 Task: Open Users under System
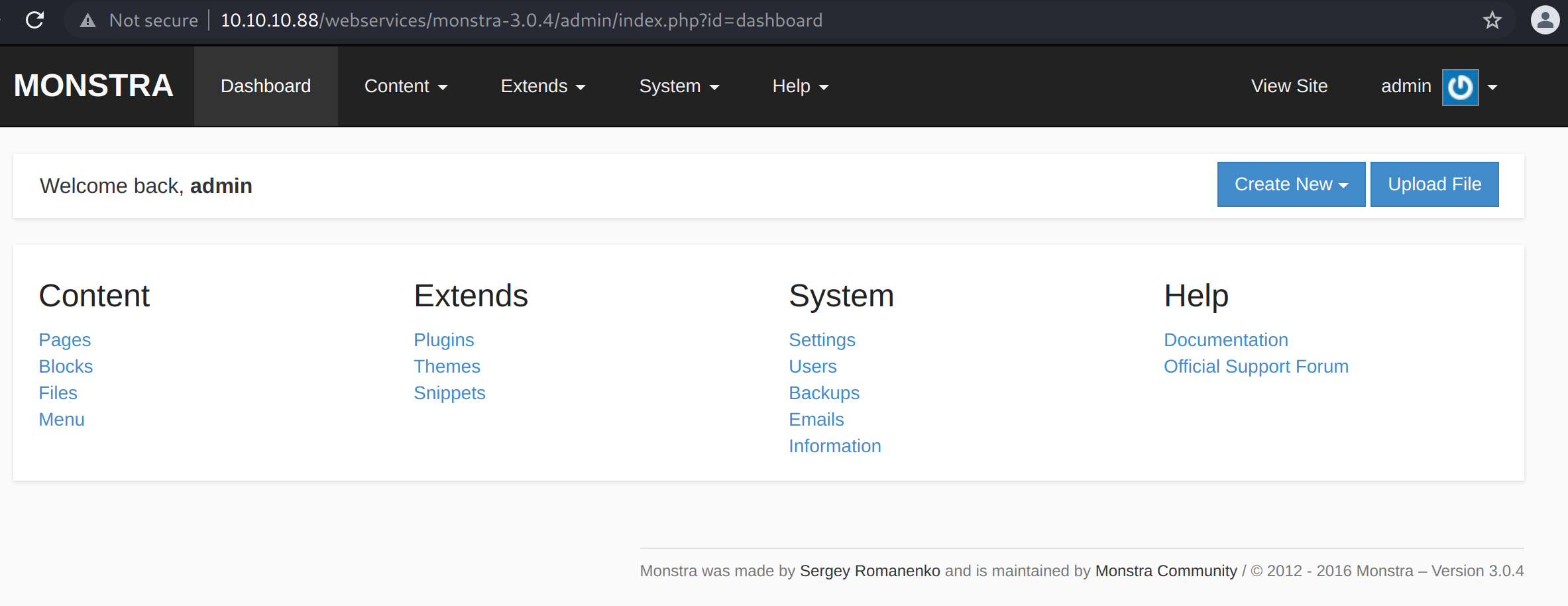[x=813, y=367]
